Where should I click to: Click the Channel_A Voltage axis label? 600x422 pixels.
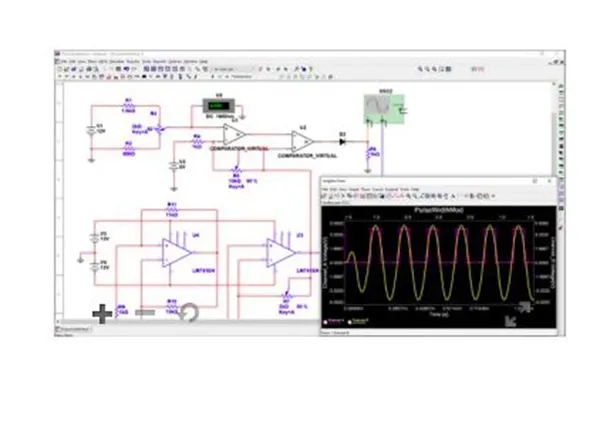(x=326, y=262)
